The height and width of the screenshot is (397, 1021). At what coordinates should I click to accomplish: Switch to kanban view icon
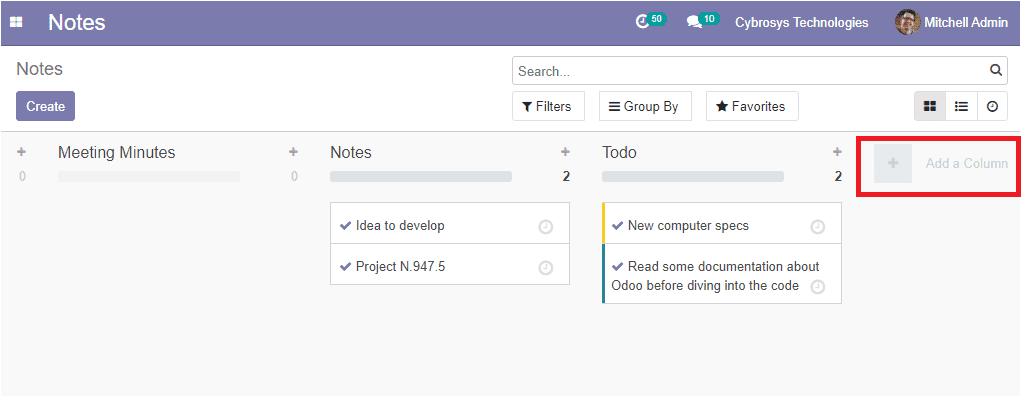click(x=930, y=106)
